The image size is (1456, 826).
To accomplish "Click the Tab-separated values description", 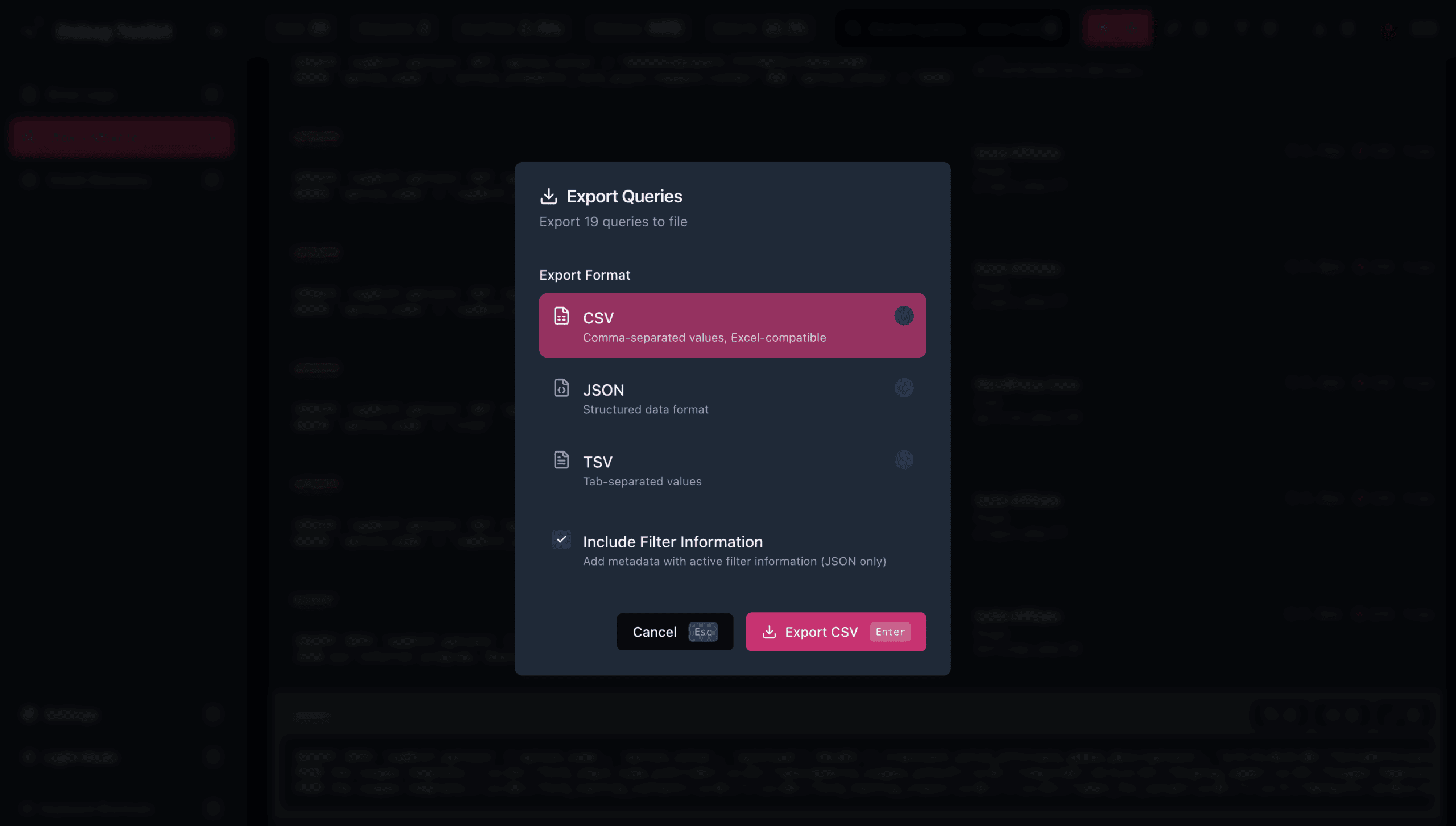I will [x=642, y=482].
